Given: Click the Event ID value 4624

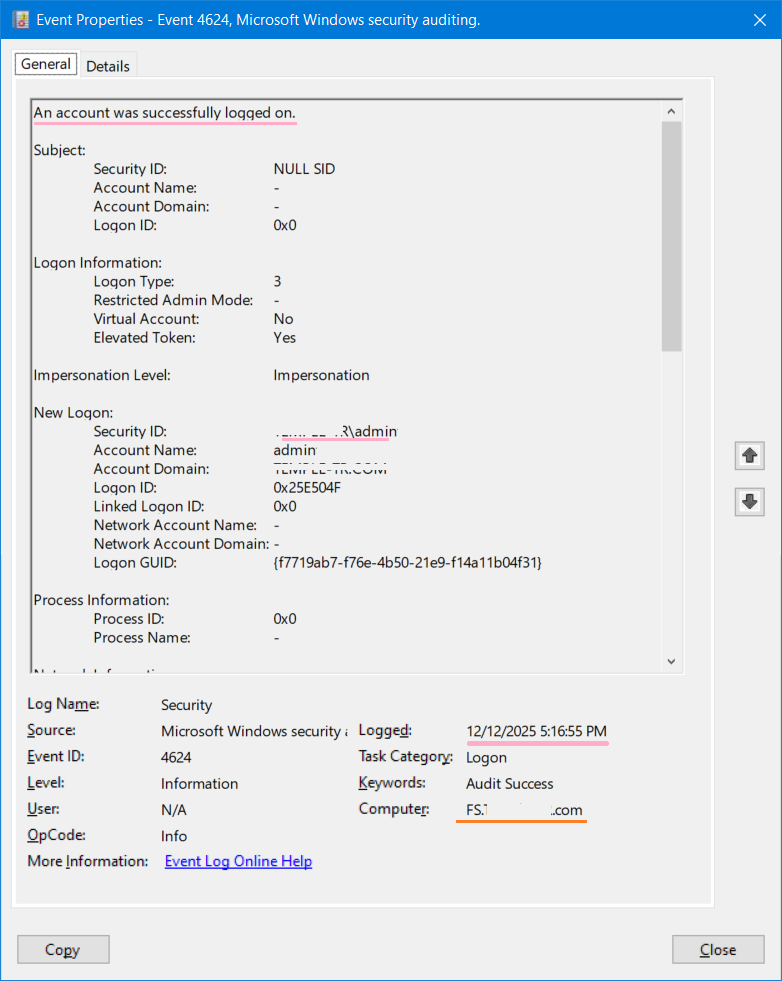Looking at the screenshot, I should tap(176, 757).
